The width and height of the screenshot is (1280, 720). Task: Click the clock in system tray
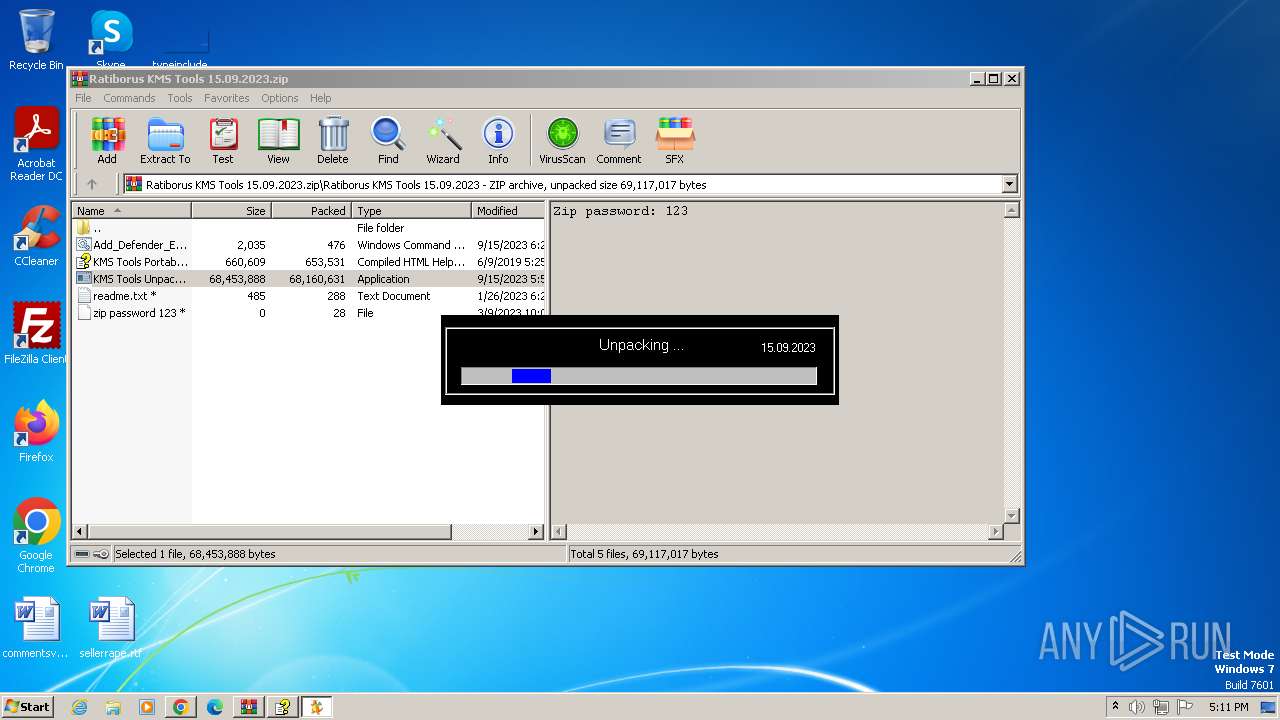point(1228,707)
